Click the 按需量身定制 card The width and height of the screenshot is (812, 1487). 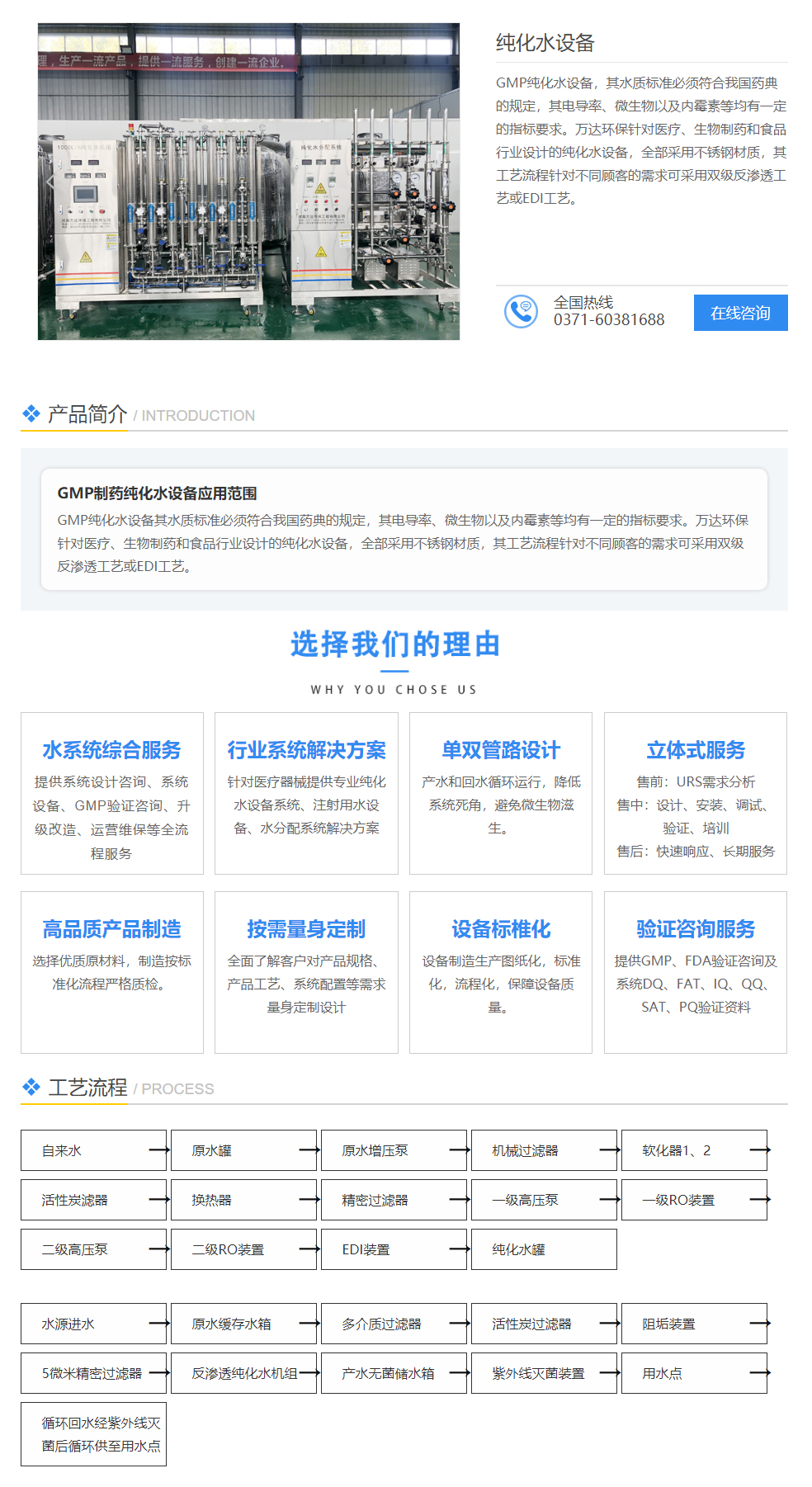click(306, 972)
